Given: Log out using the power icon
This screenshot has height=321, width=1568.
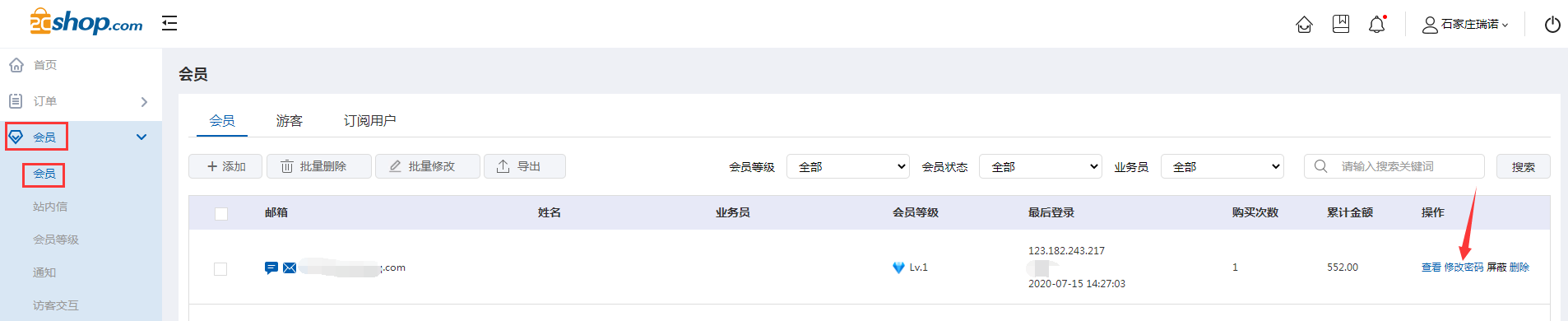Looking at the screenshot, I should pyautogui.click(x=1552, y=25).
